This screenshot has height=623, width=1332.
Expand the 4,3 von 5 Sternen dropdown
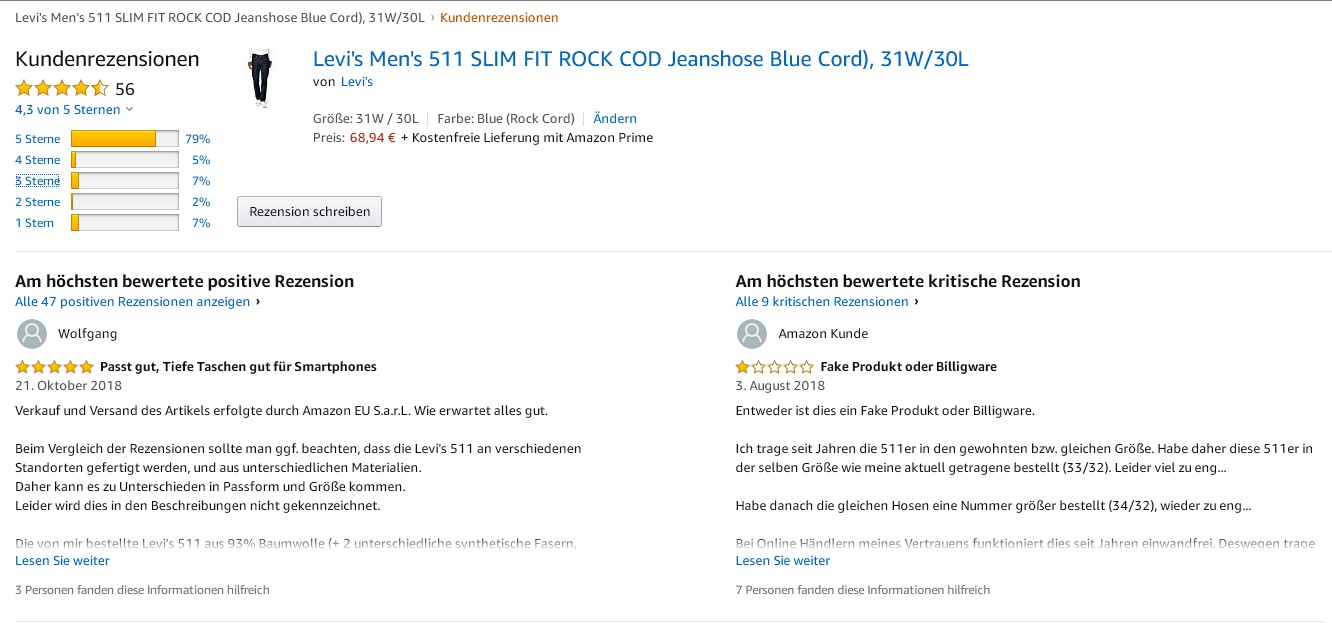[74, 110]
